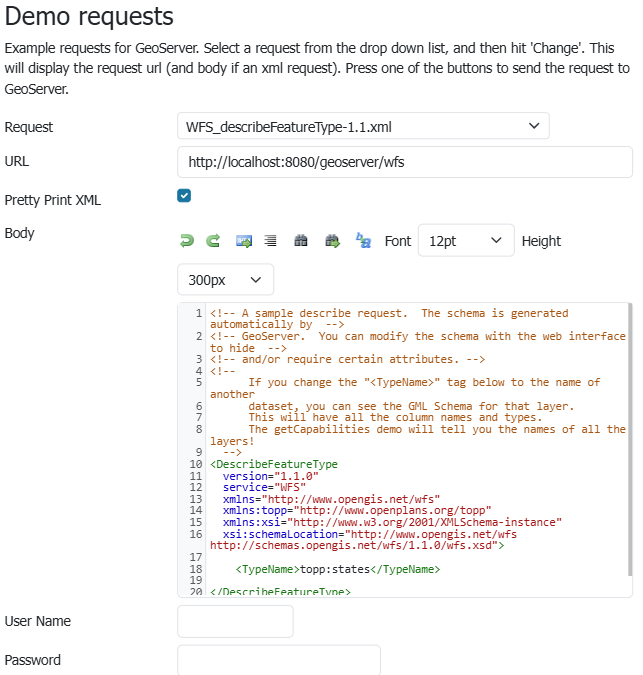643x675 pixels.
Task: Reformat the XML body indentation
Action: [x=270, y=241]
